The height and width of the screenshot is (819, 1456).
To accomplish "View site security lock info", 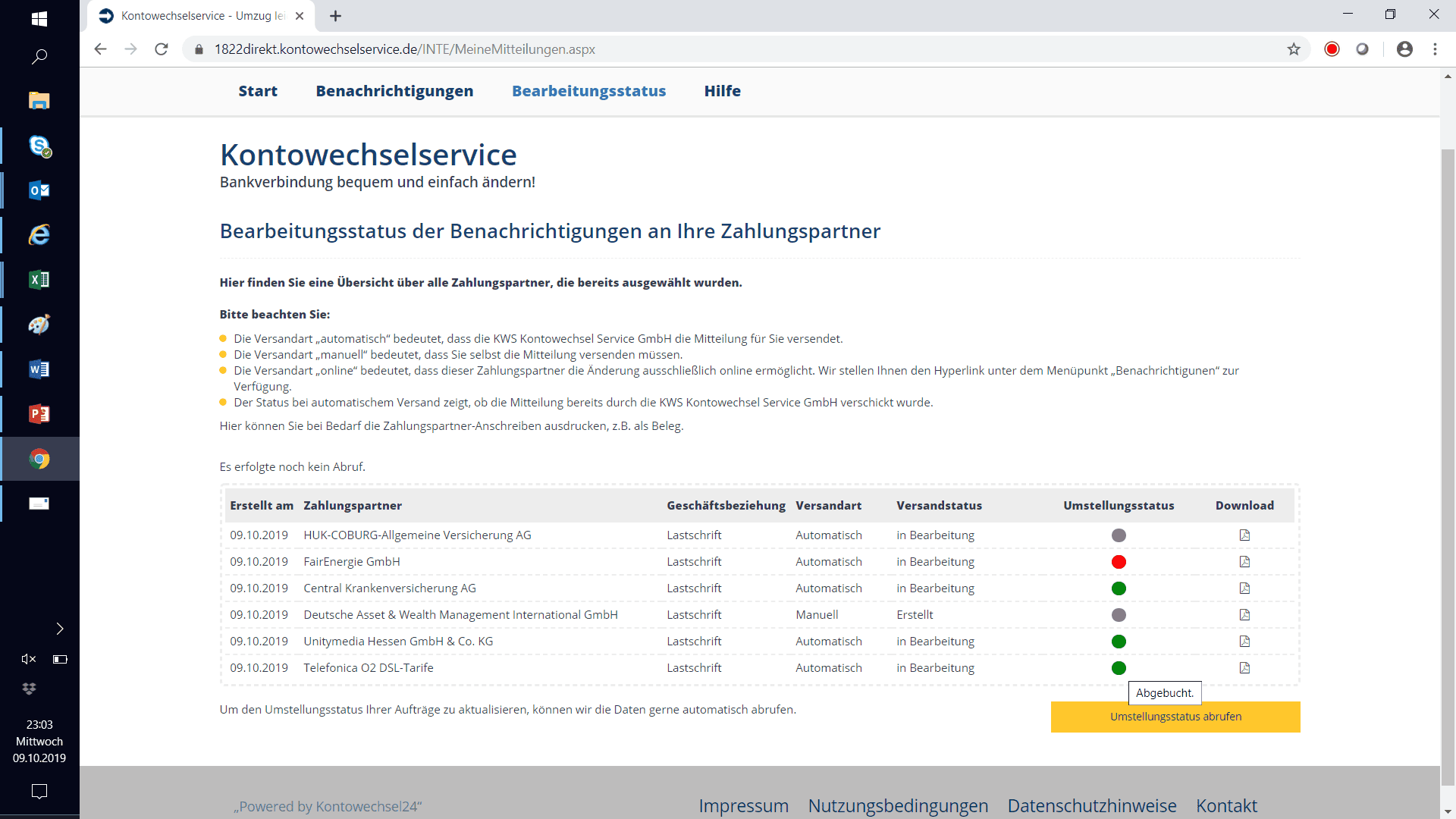I will pos(199,49).
